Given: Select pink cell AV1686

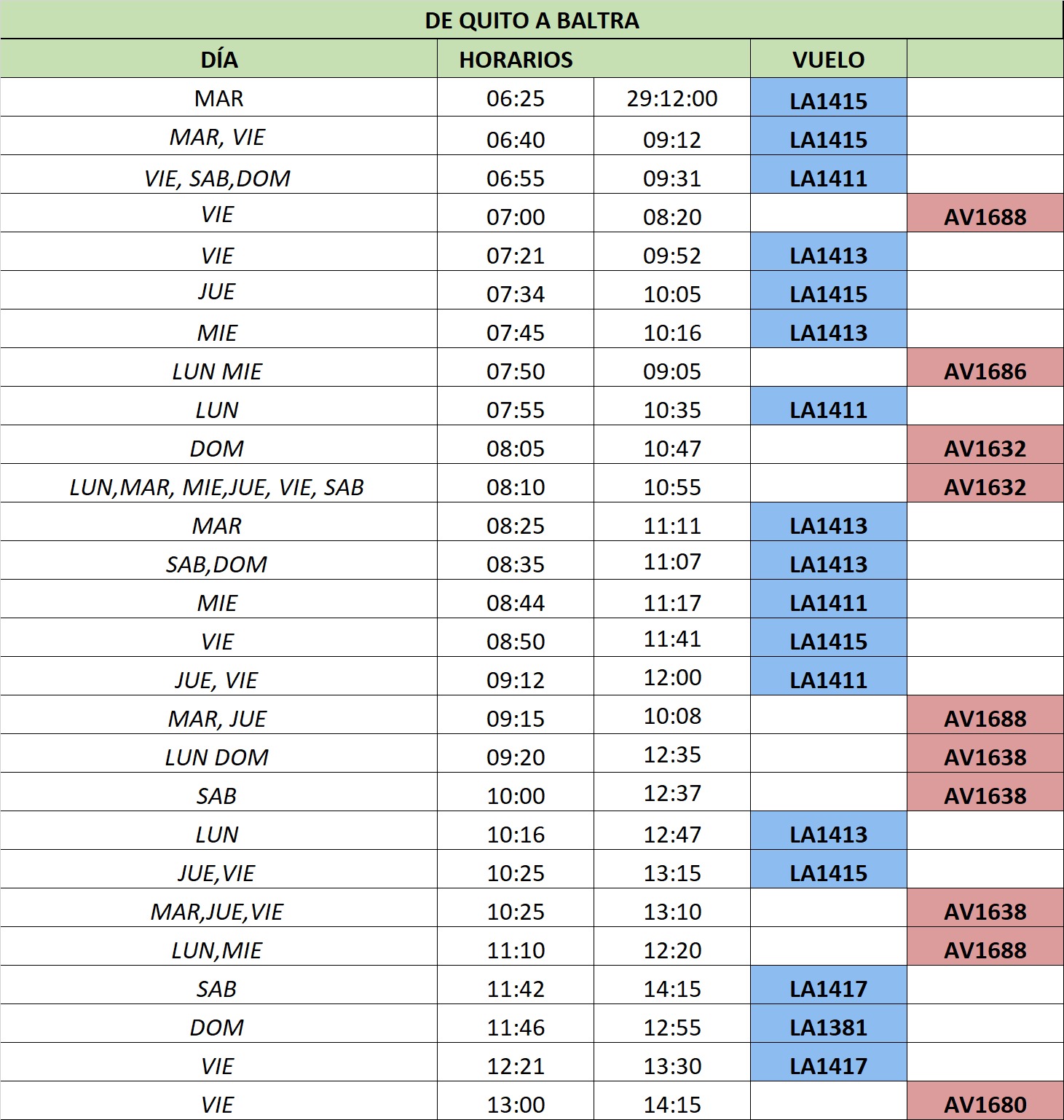Looking at the screenshot, I should coord(985,371).
